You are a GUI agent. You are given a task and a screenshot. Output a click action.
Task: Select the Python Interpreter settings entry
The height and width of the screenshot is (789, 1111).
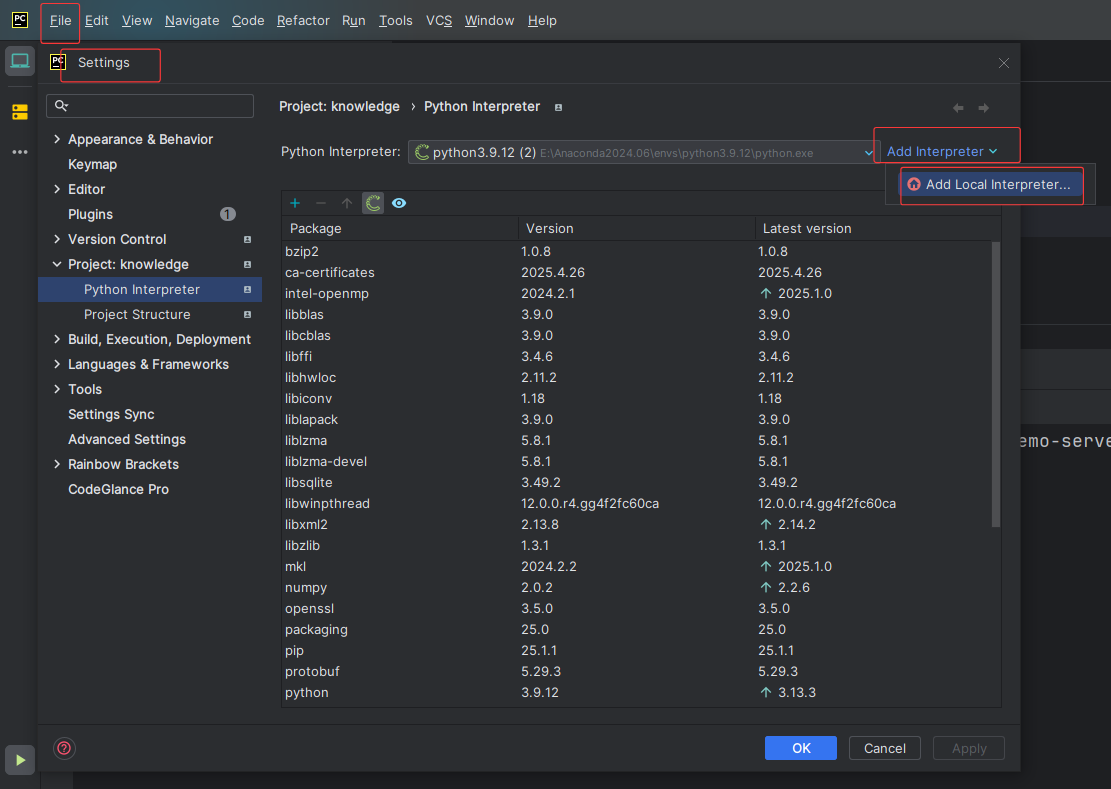click(x=142, y=289)
